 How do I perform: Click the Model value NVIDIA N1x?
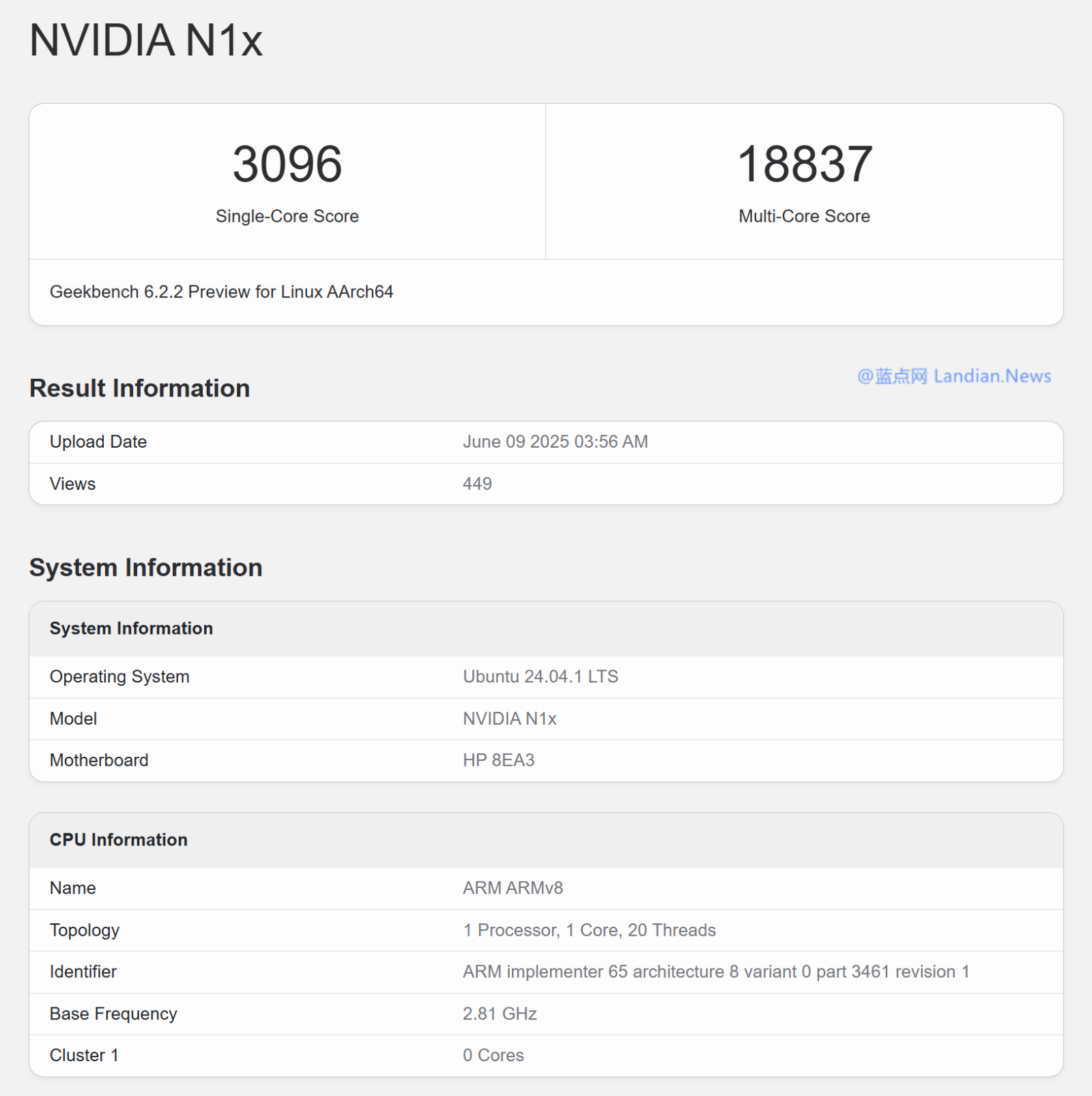[509, 719]
